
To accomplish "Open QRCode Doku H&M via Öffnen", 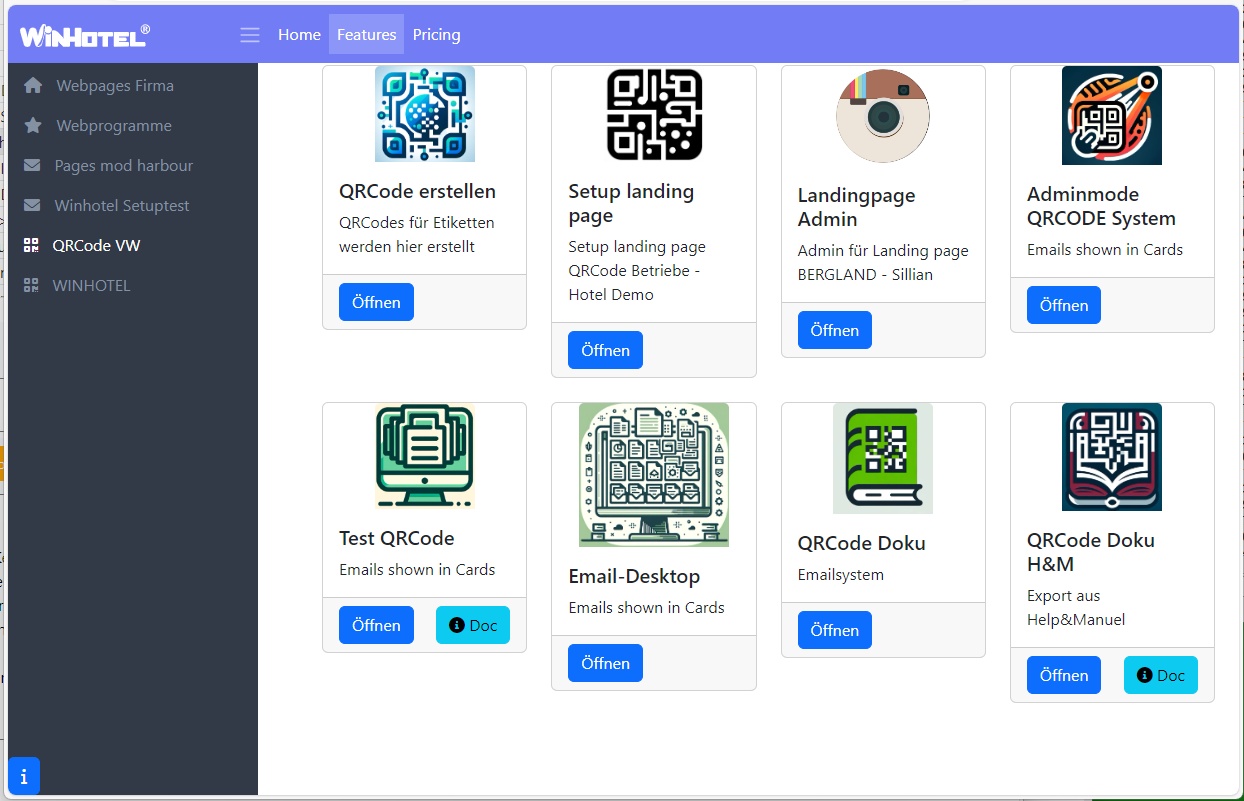I will [x=1064, y=675].
